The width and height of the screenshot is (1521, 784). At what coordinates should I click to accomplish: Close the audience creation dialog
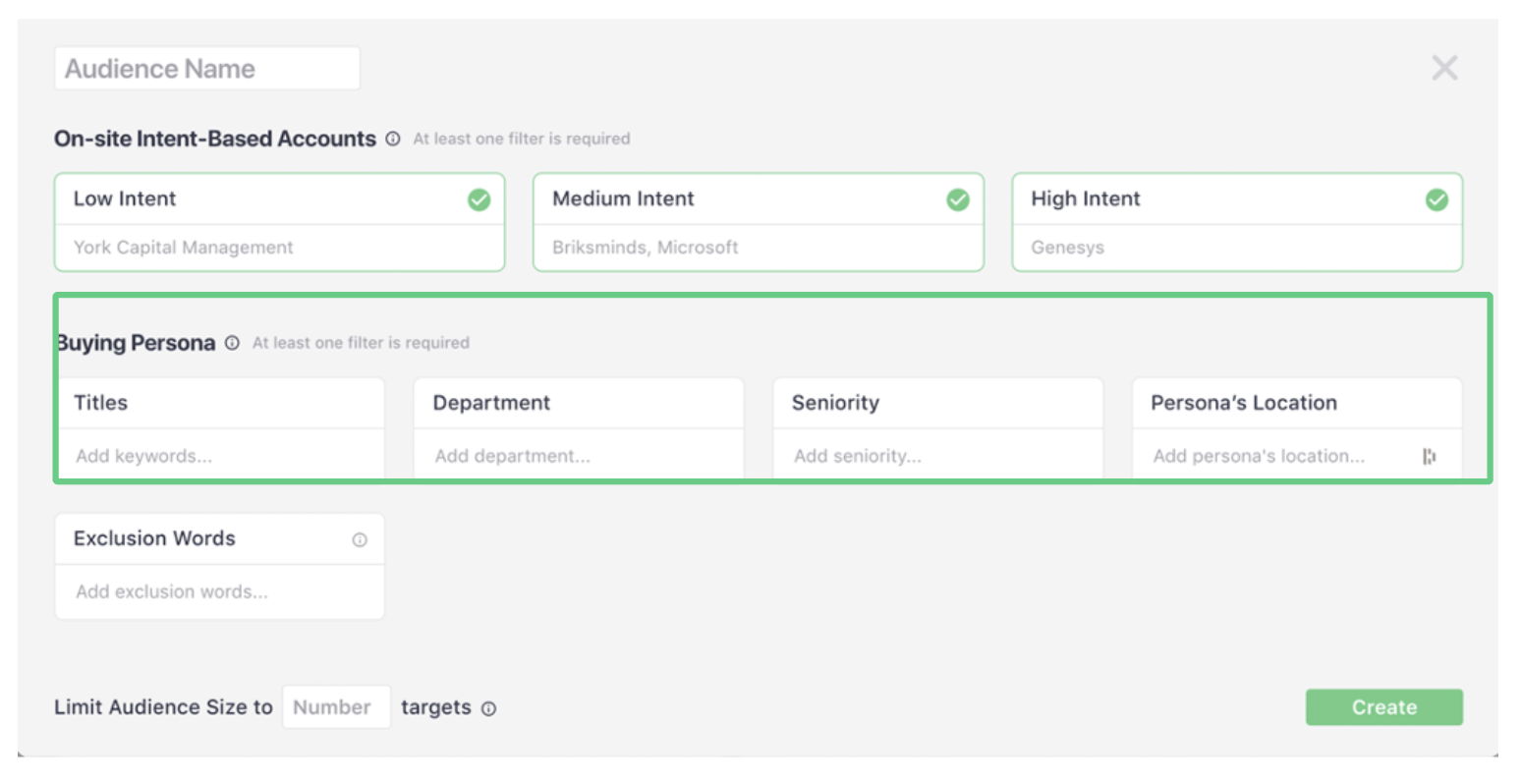click(1444, 68)
